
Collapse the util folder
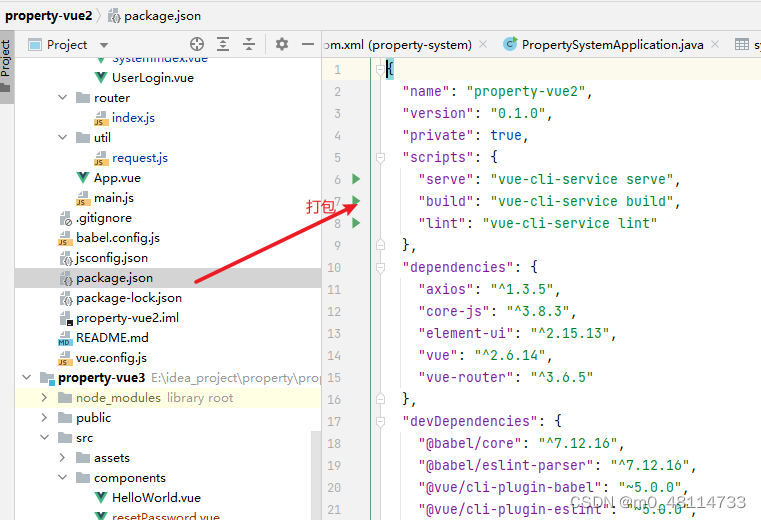(63, 137)
